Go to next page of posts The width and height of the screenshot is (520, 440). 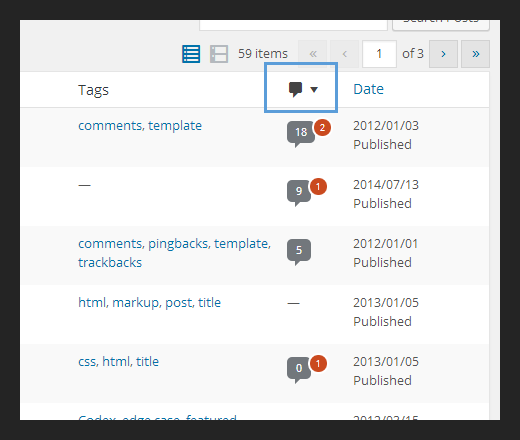point(443,54)
